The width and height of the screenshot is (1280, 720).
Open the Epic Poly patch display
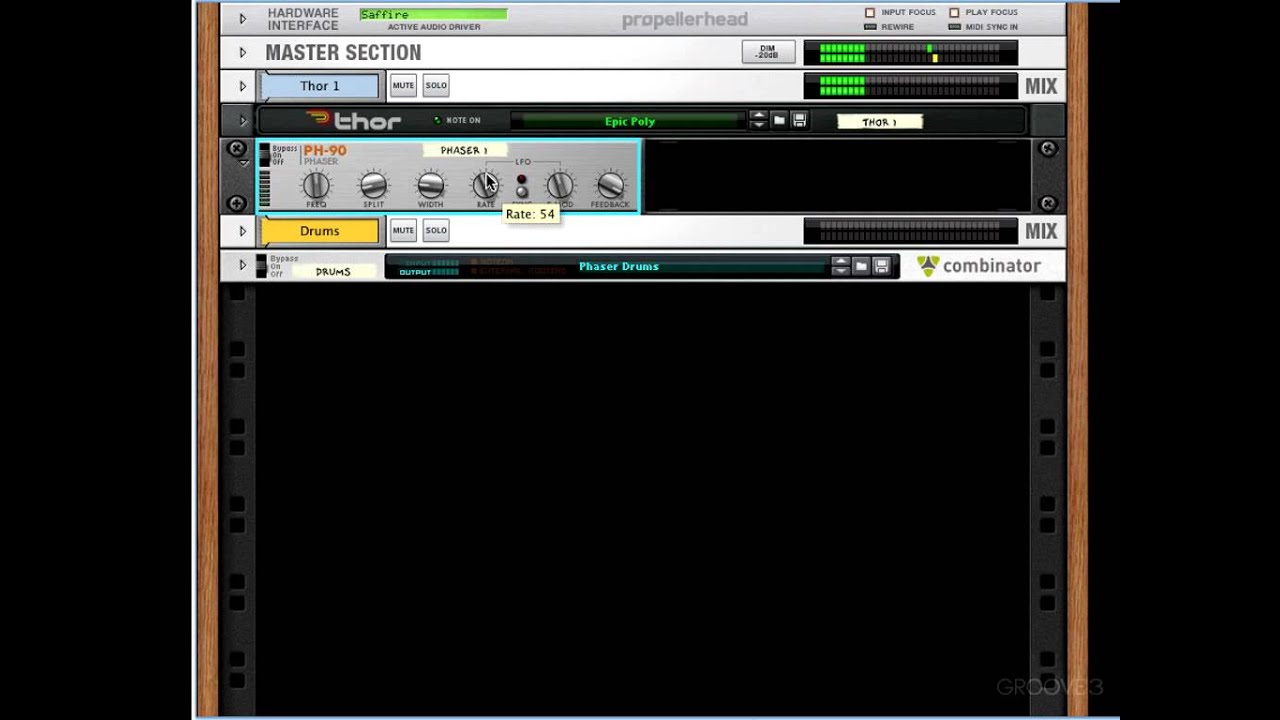click(629, 121)
